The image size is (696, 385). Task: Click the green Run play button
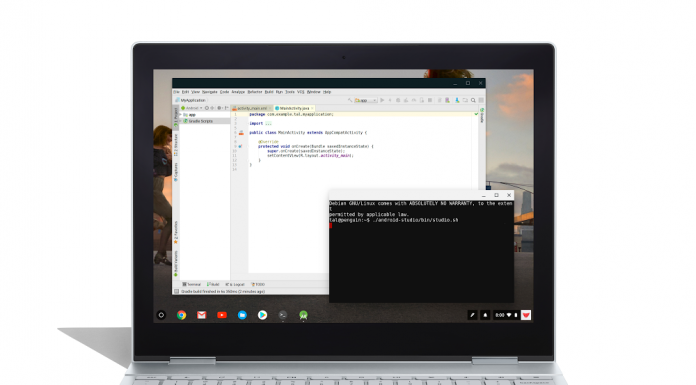pyautogui.click(x=382, y=100)
